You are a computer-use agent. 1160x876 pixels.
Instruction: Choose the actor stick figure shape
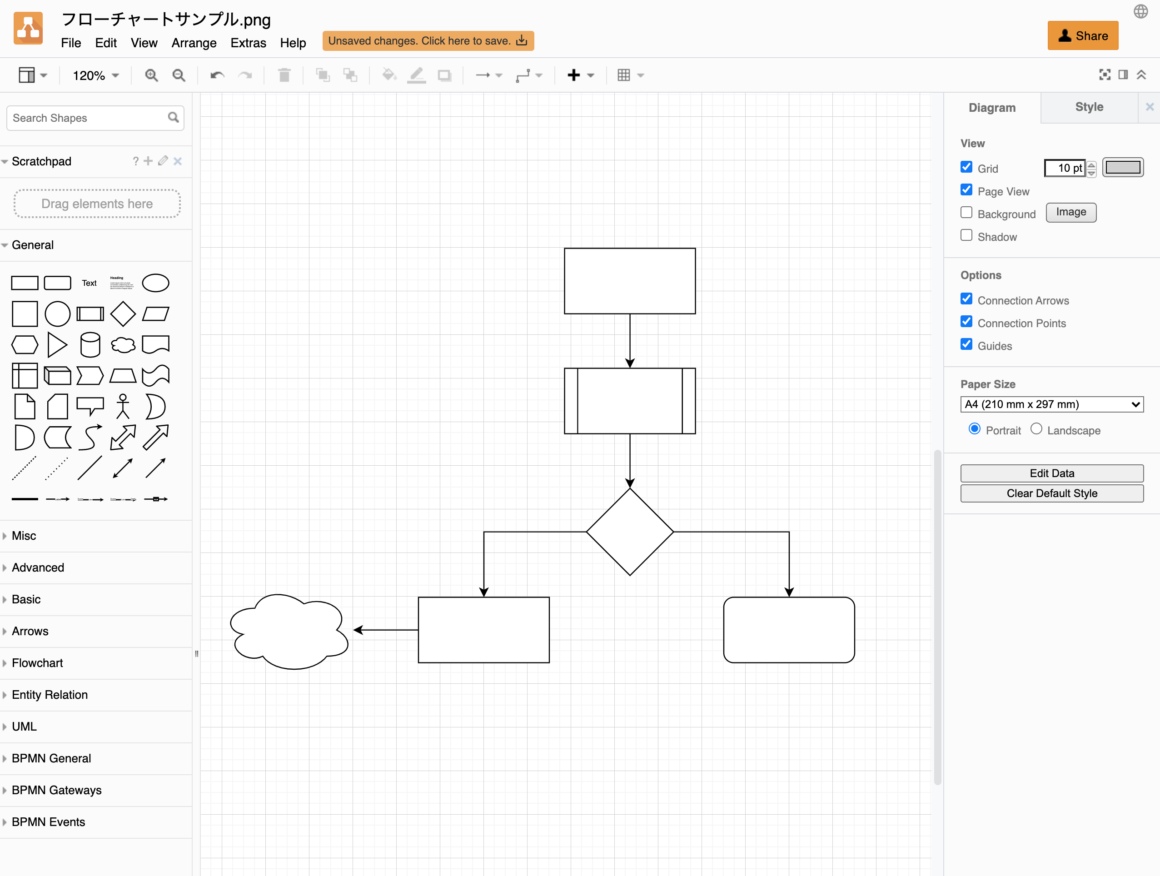point(123,406)
